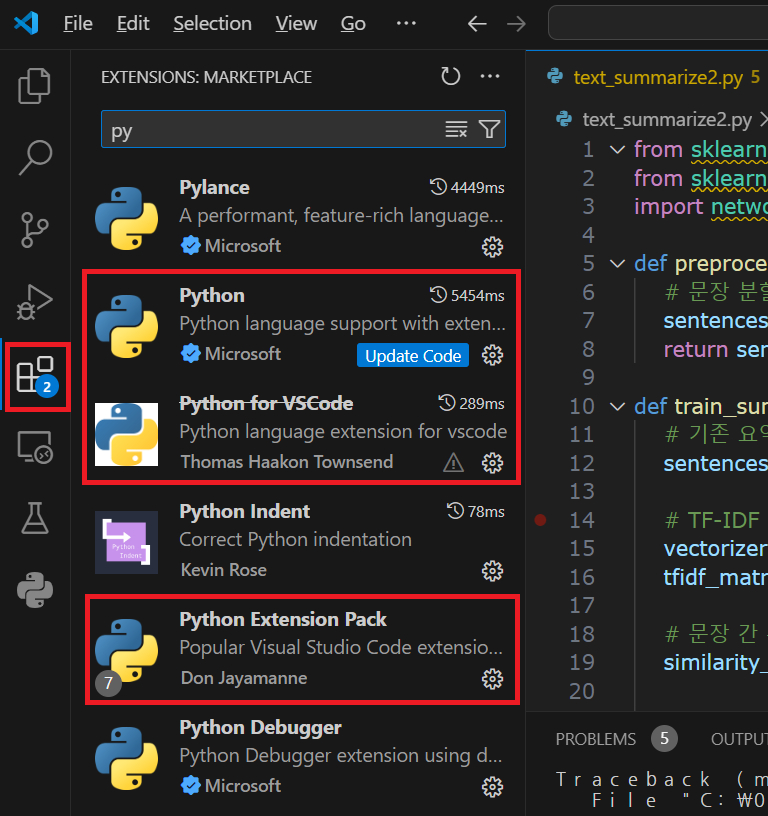Select the Python Indent extension title
This screenshot has height=816, width=768.
click(245, 512)
